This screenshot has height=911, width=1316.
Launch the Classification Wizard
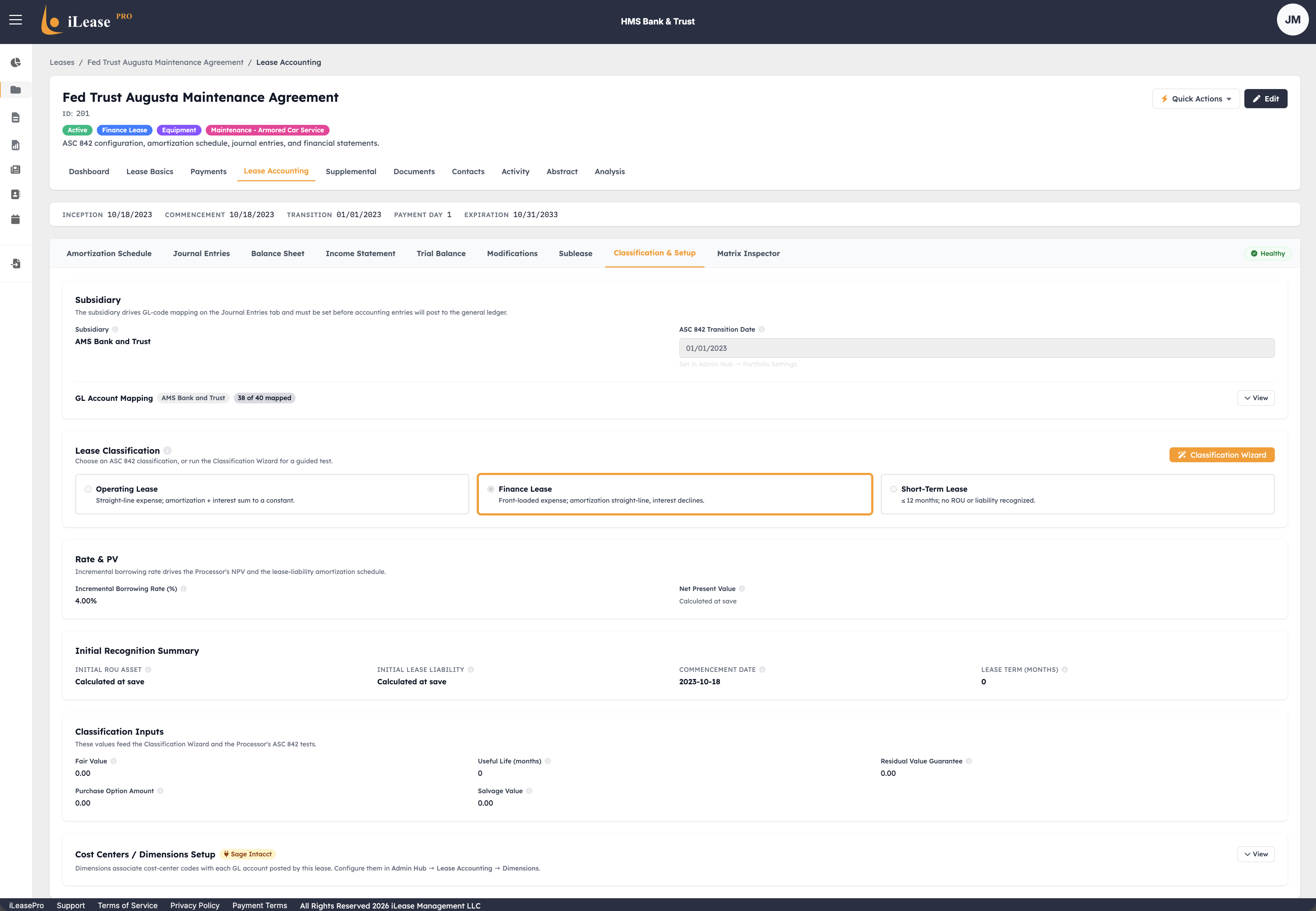pos(1222,455)
